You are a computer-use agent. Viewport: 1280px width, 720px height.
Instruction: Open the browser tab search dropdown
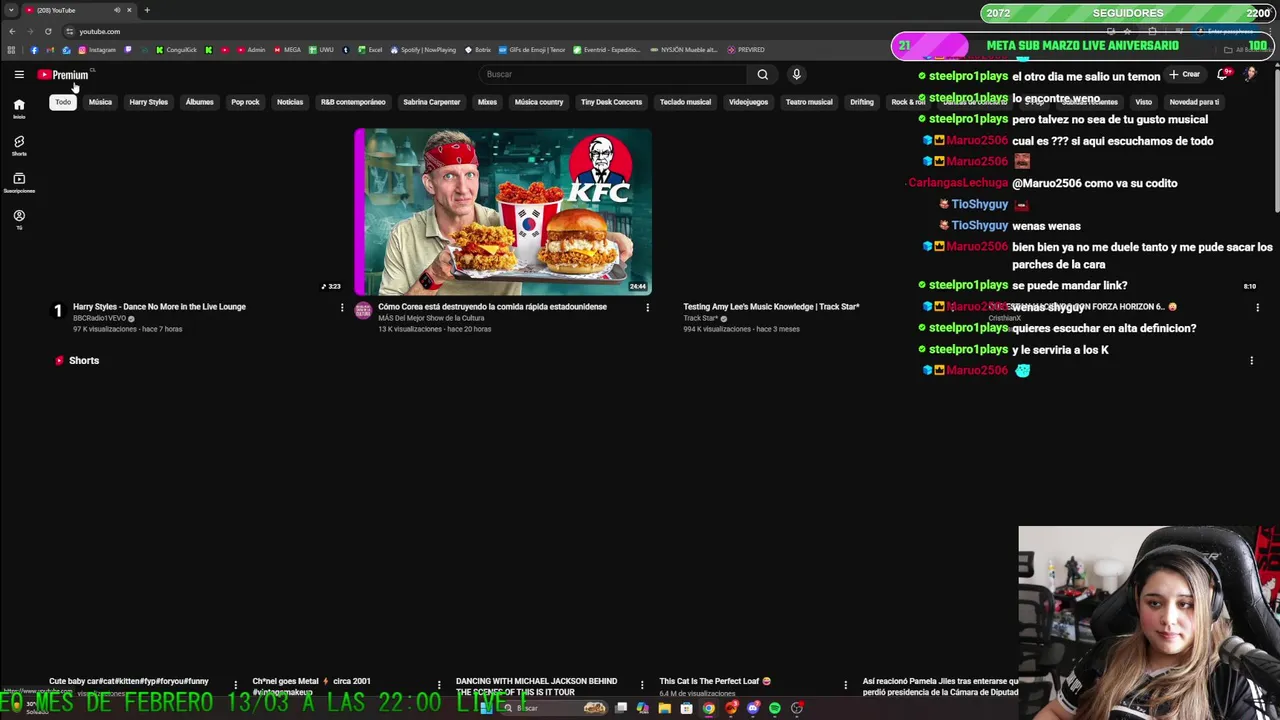(x=11, y=10)
